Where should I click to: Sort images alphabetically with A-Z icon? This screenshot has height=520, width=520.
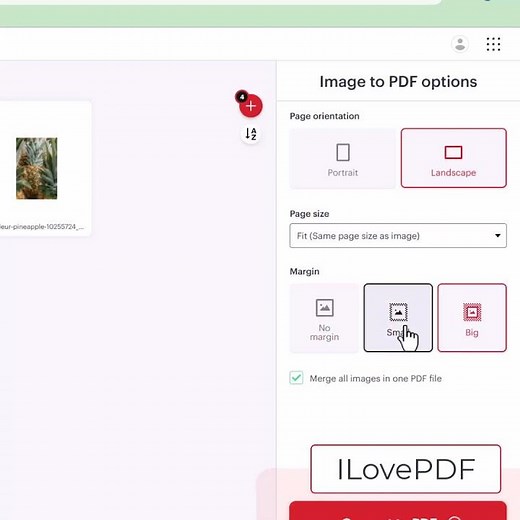[251, 134]
